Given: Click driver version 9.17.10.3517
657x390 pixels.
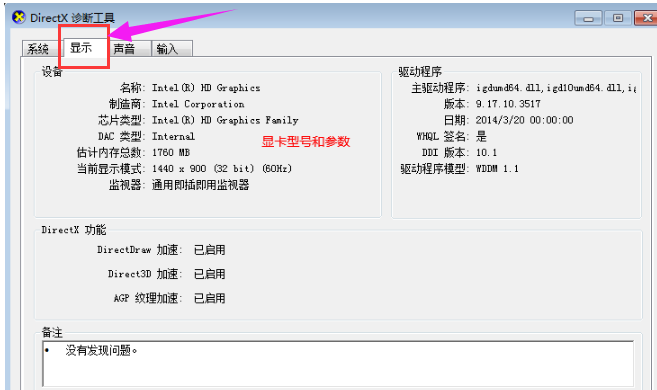Looking at the screenshot, I should [x=508, y=104].
